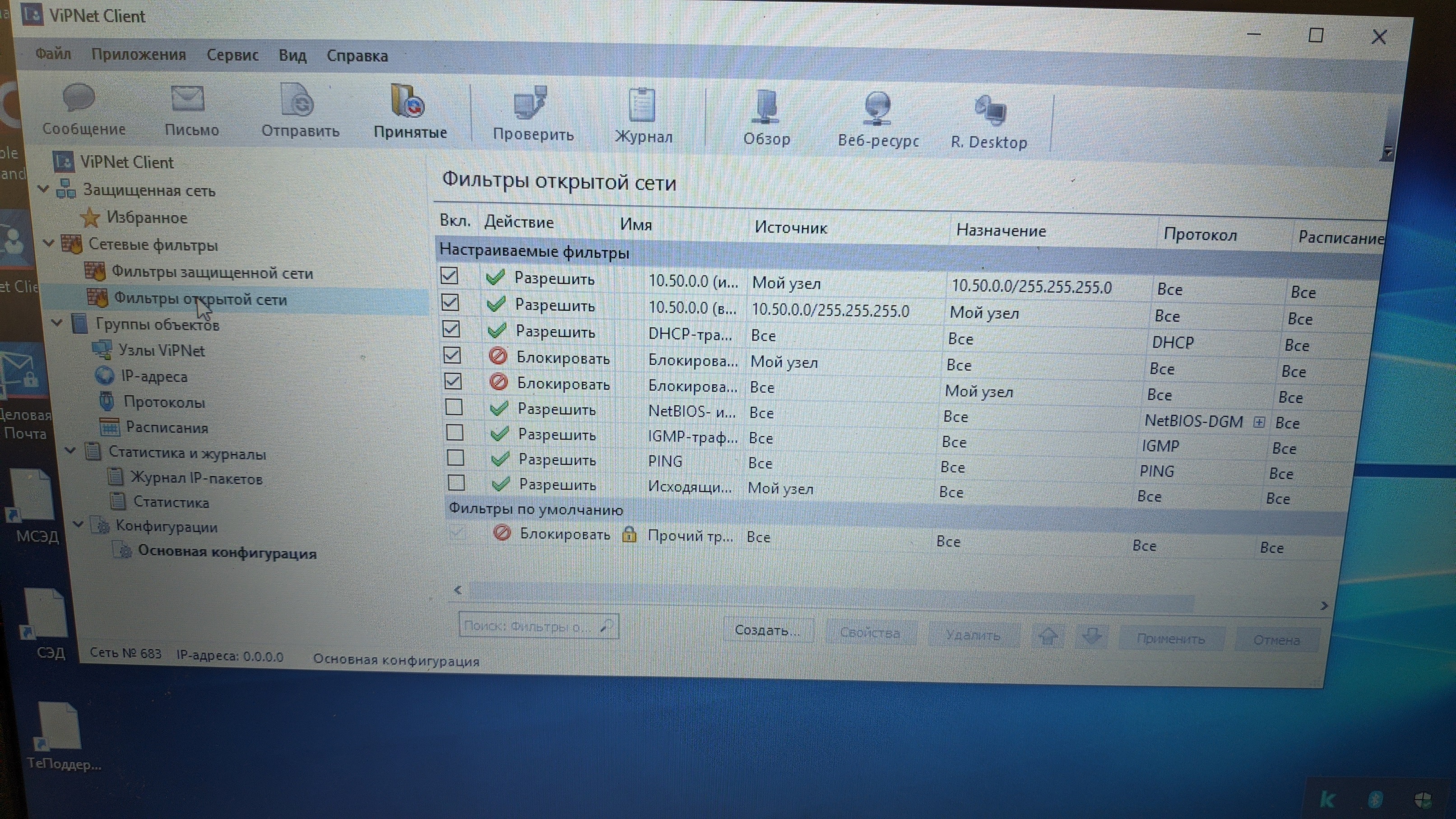The height and width of the screenshot is (819, 1456).
Task: Click the move filter up arrow
Action: pyautogui.click(x=1048, y=636)
